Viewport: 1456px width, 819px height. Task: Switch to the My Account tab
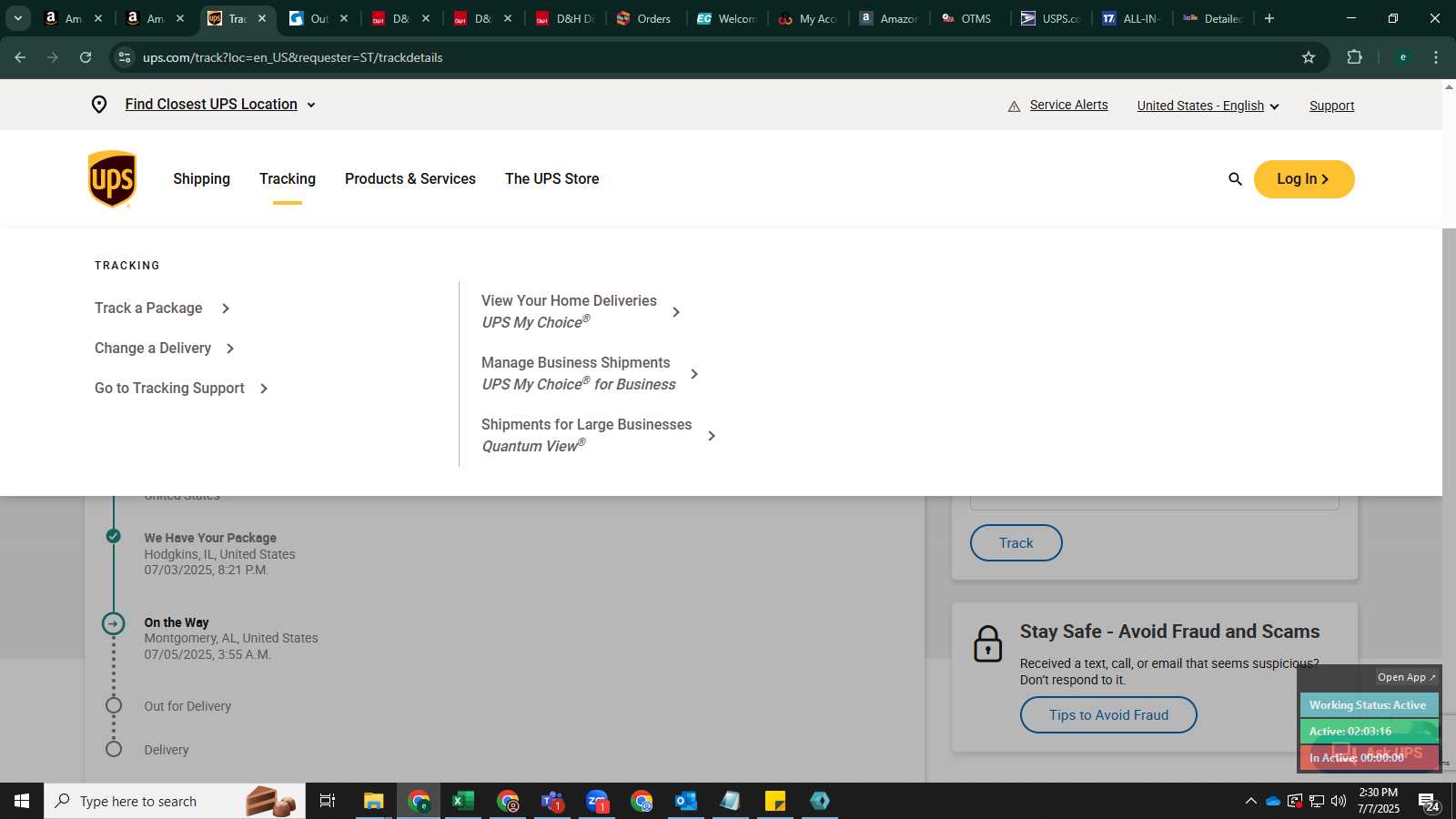point(808,18)
